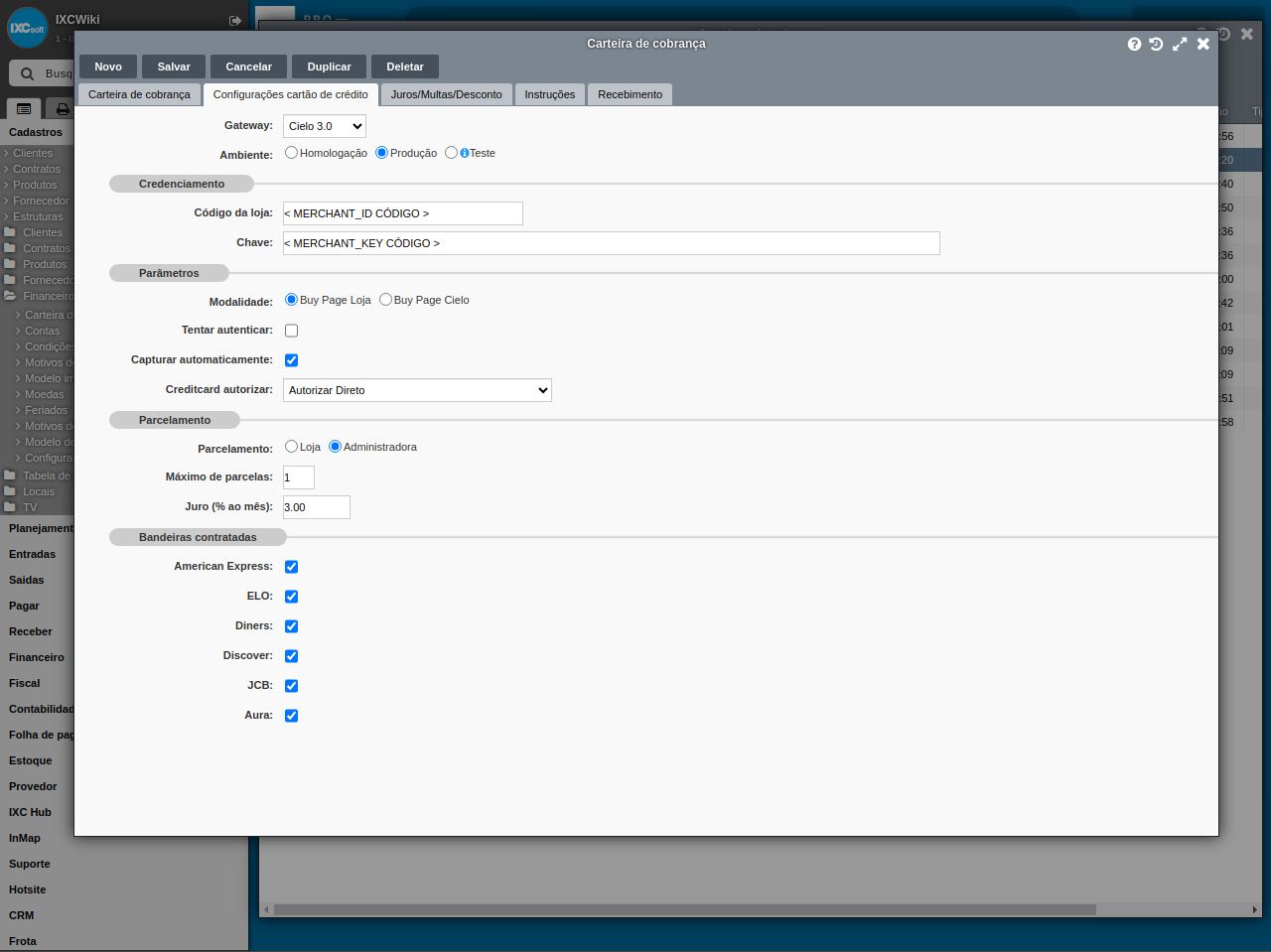Open Juros/Multas/Desconto tab
This screenshot has width=1271, height=952.
[446, 94]
